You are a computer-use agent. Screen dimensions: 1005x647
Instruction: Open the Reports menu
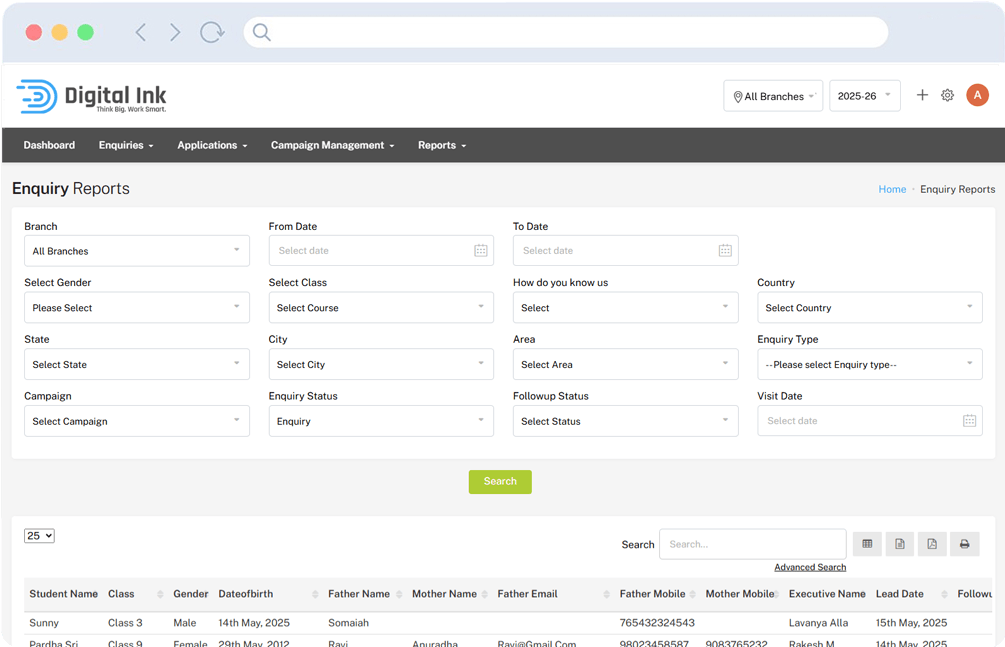[442, 145]
